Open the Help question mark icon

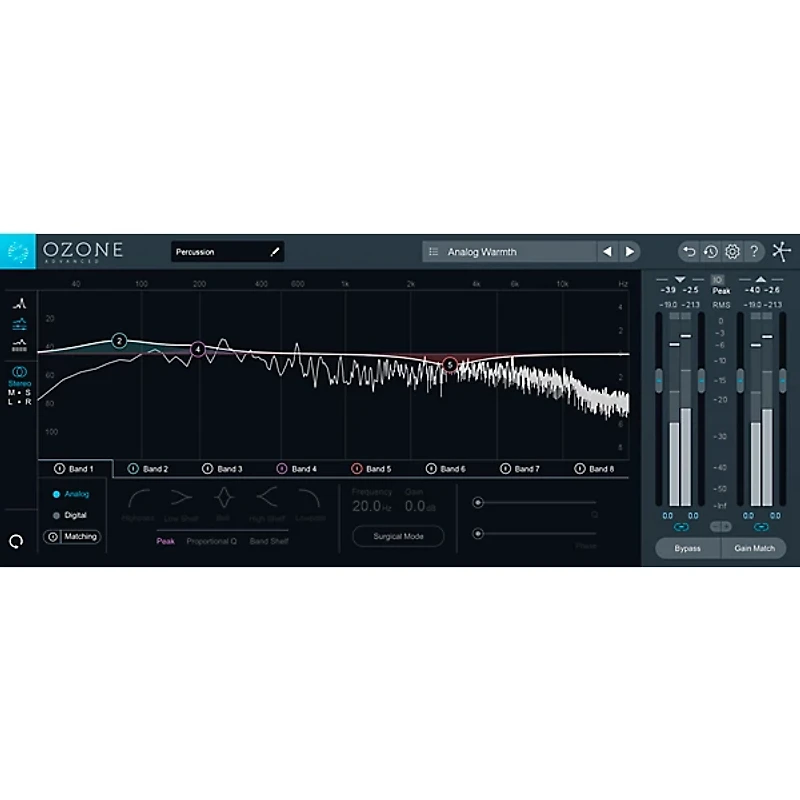click(754, 251)
